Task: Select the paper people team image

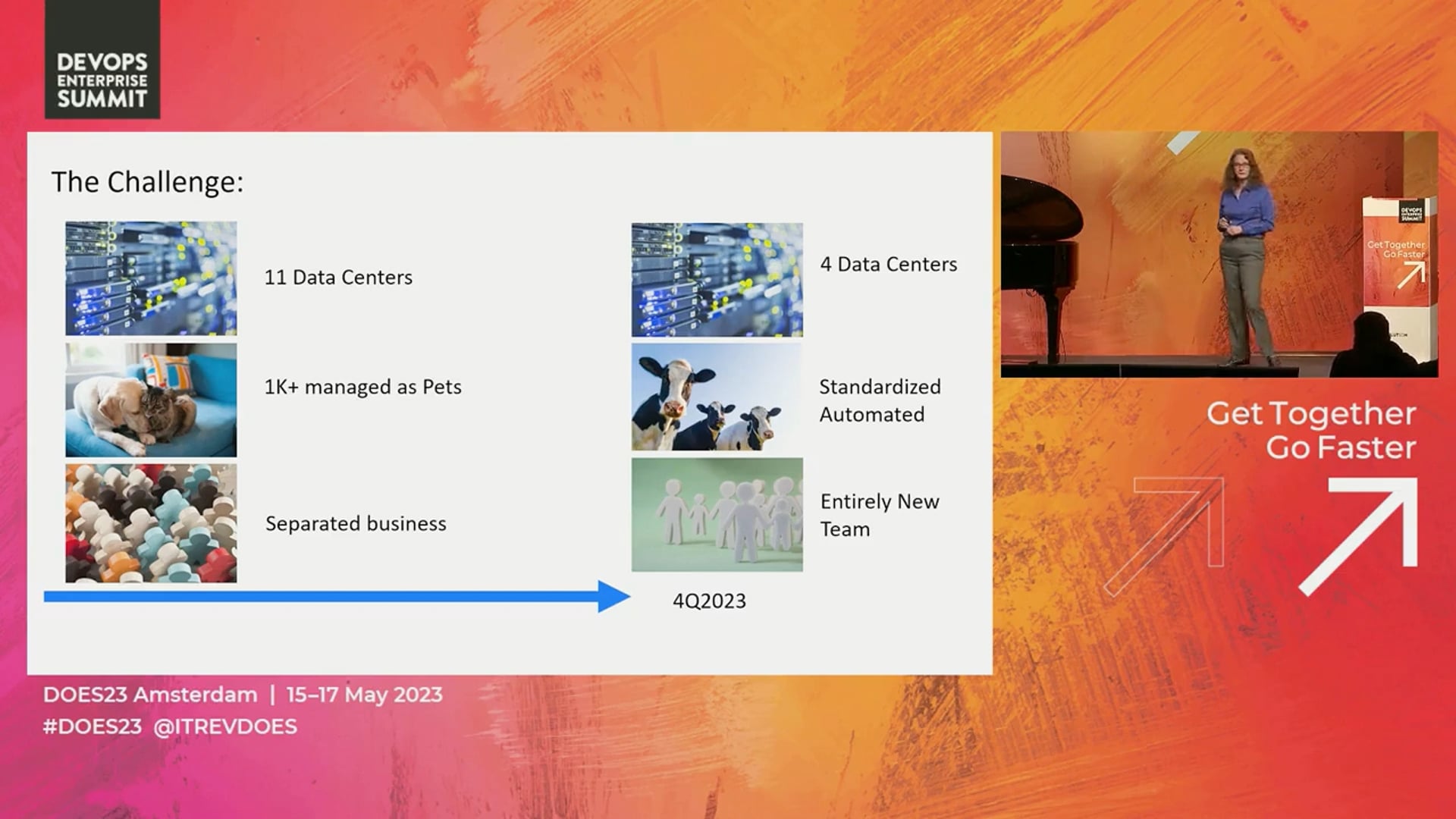Action: (717, 514)
